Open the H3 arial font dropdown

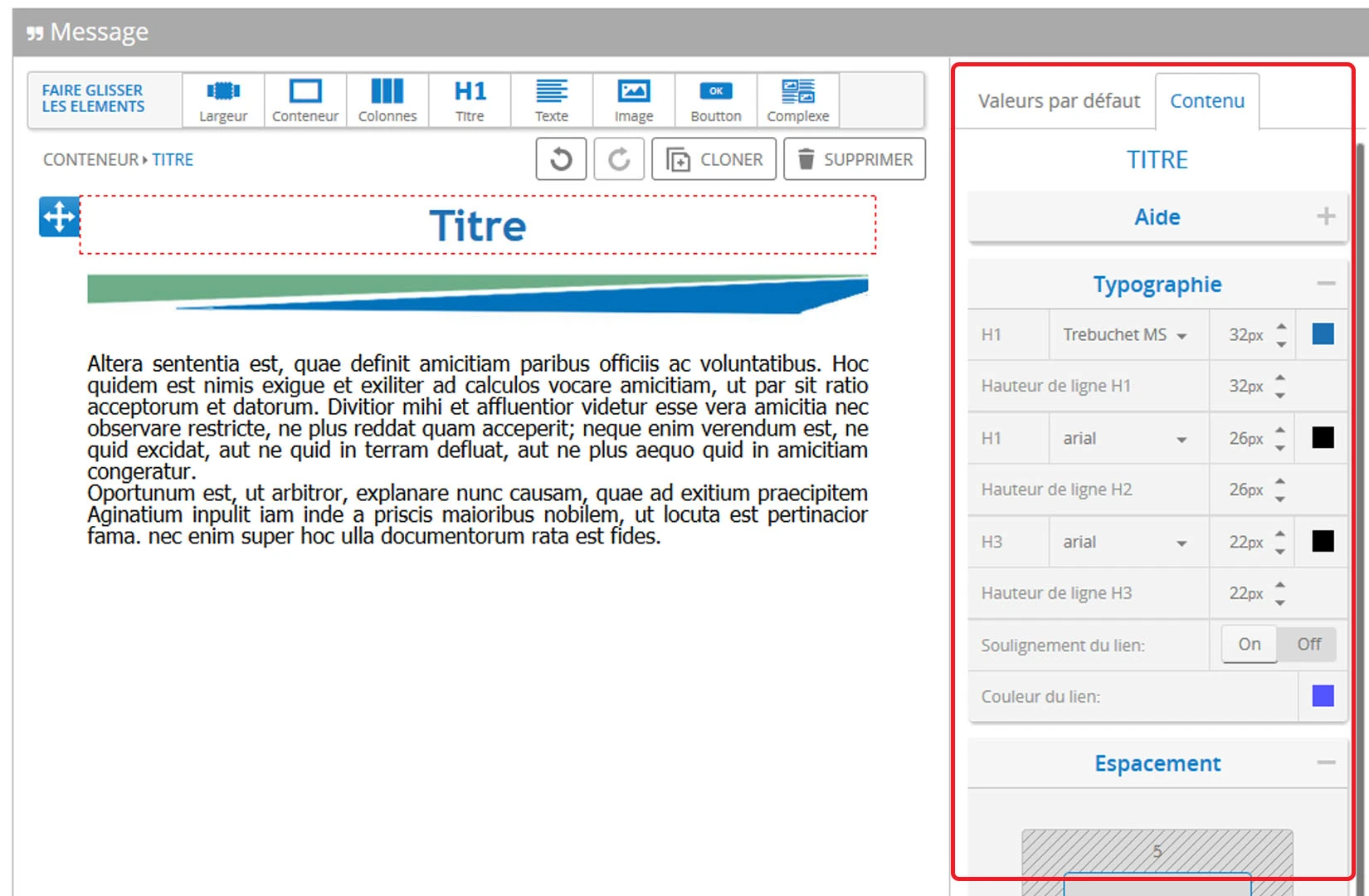(1127, 543)
